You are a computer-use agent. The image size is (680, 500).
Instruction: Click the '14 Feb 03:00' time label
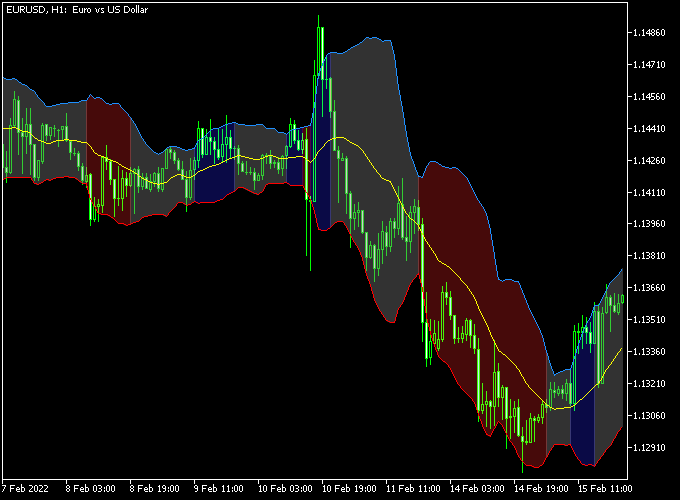[477, 489]
